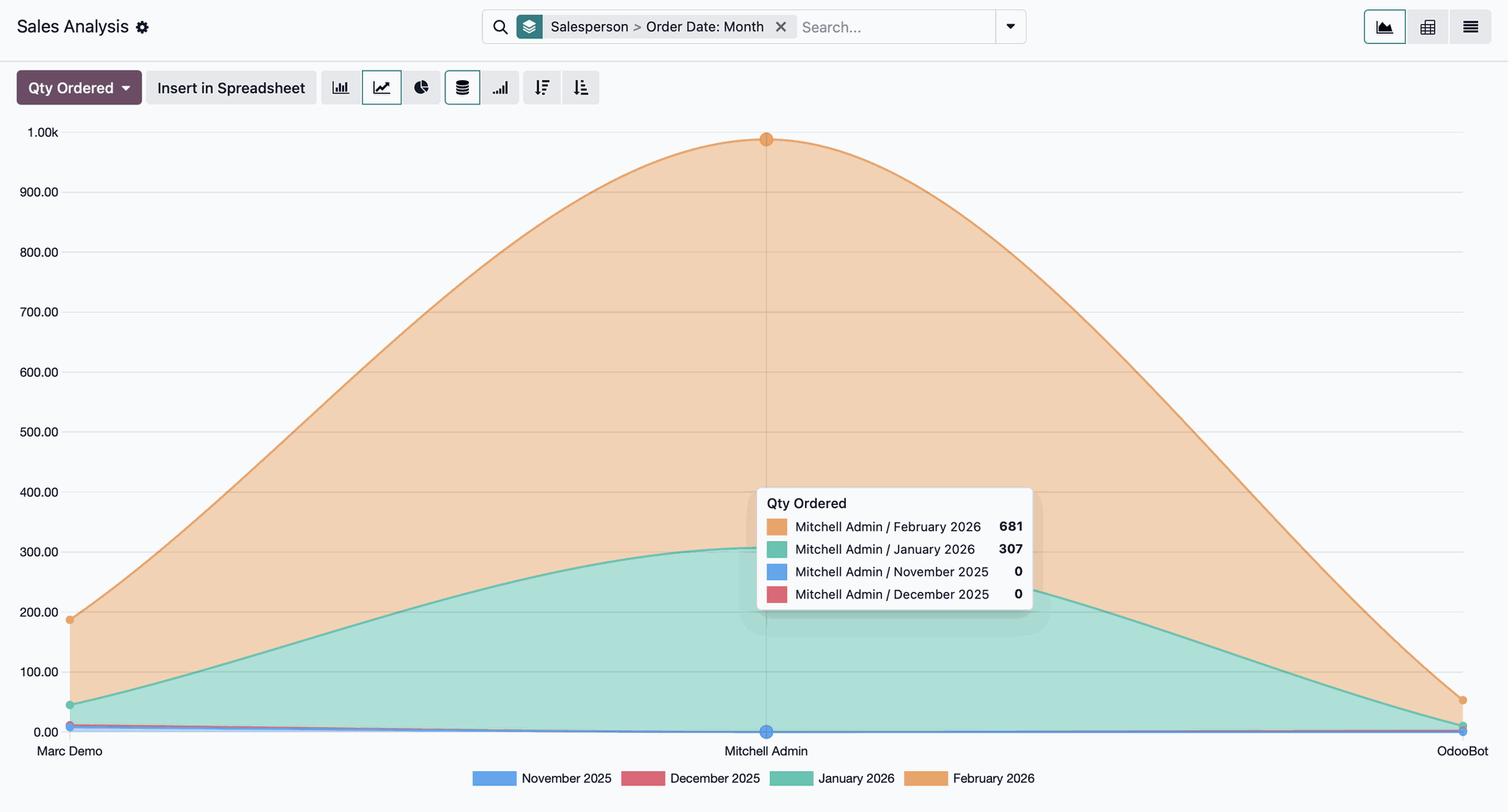This screenshot has width=1508, height=812.
Task: Switch to list view
Action: [1470, 27]
